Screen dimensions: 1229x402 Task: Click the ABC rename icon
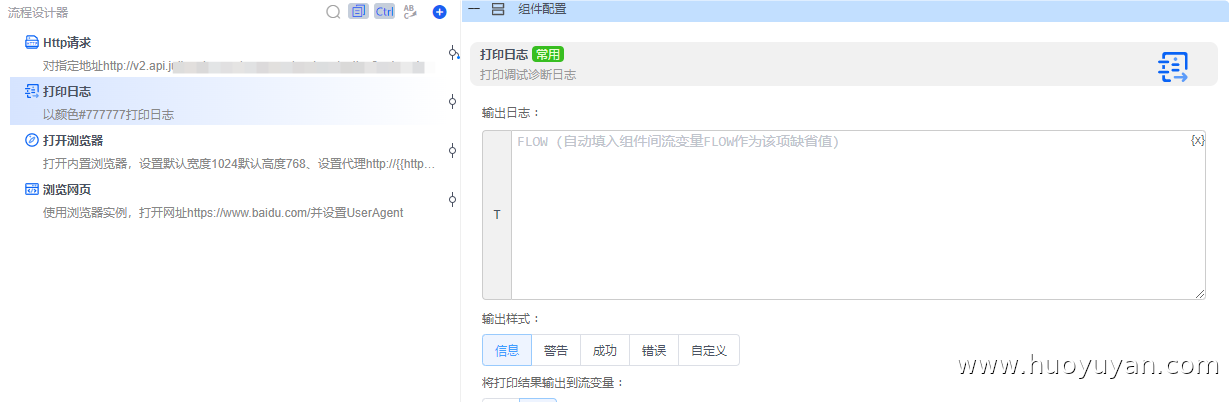point(410,12)
